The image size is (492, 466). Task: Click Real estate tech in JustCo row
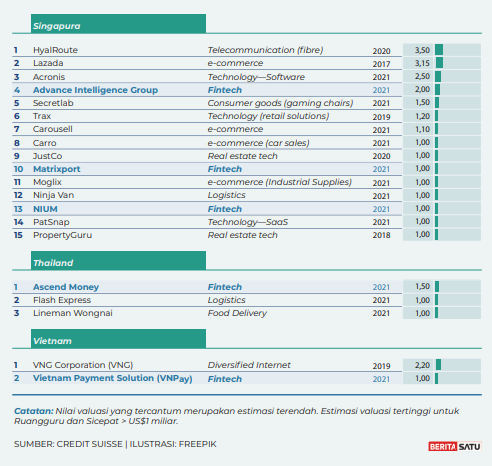[x=242, y=156]
